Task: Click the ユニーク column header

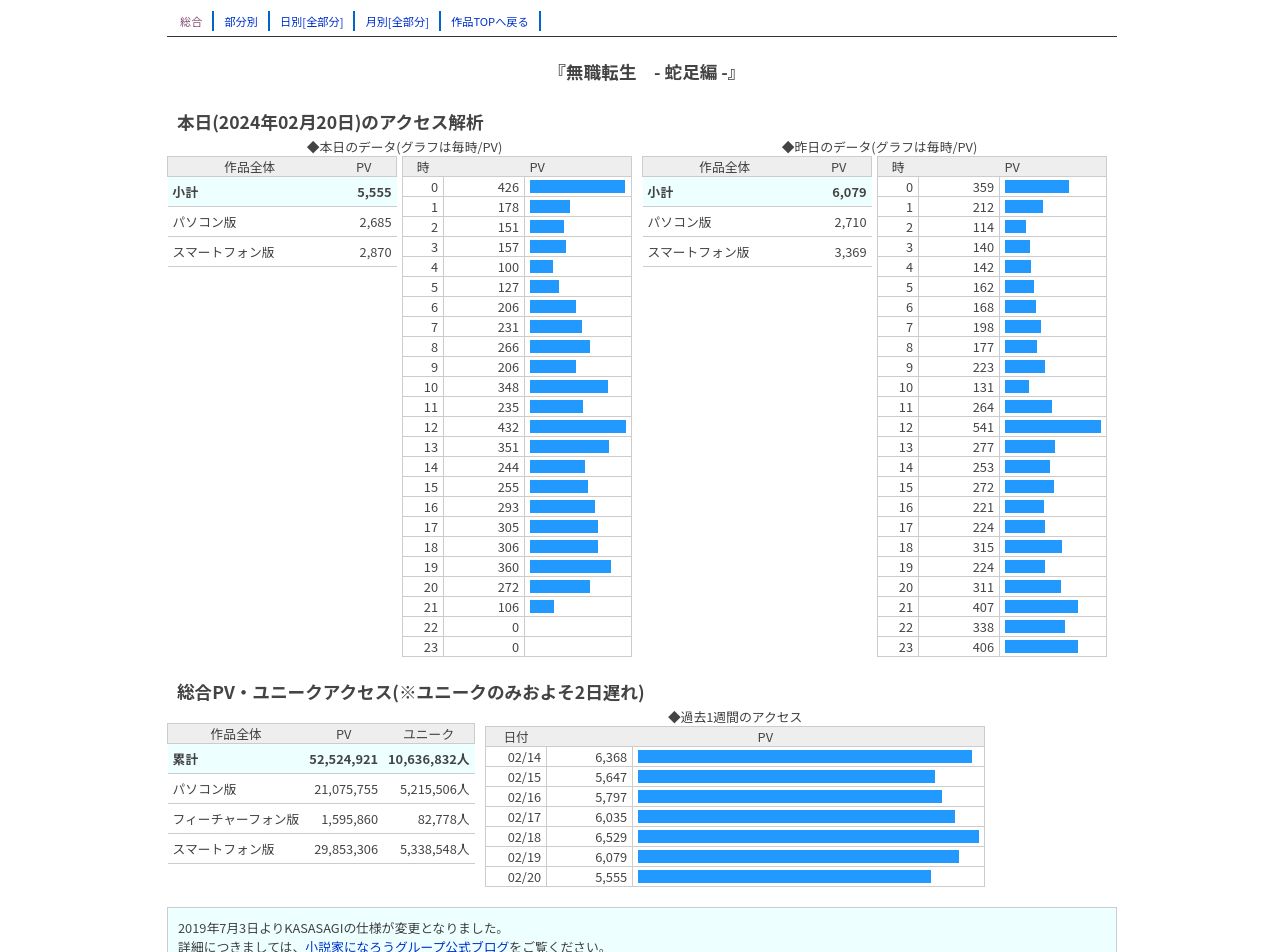Action: [x=429, y=734]
